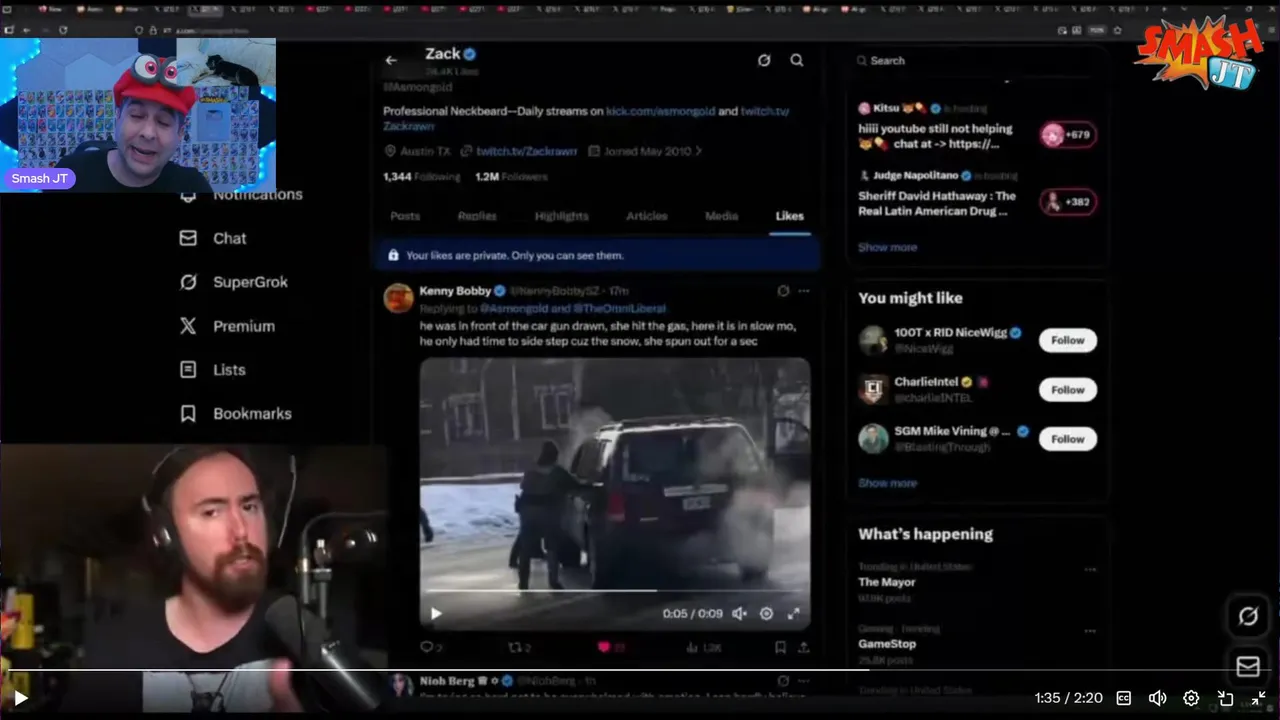
Task: Select the Chat envelope icon
Action: click(x=188, y=238)
